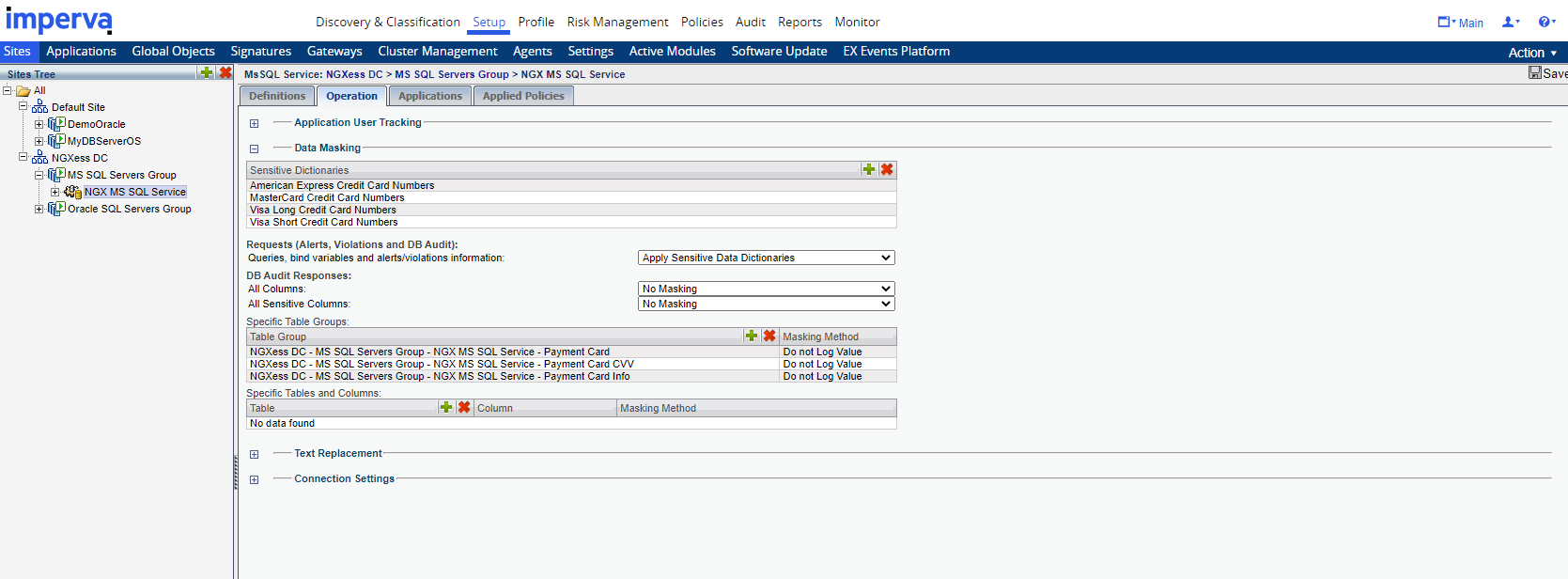Screen dimensions: 1568x579
Task: Add a new Sensitive Dictionary entry
Action: coord(869,169)
